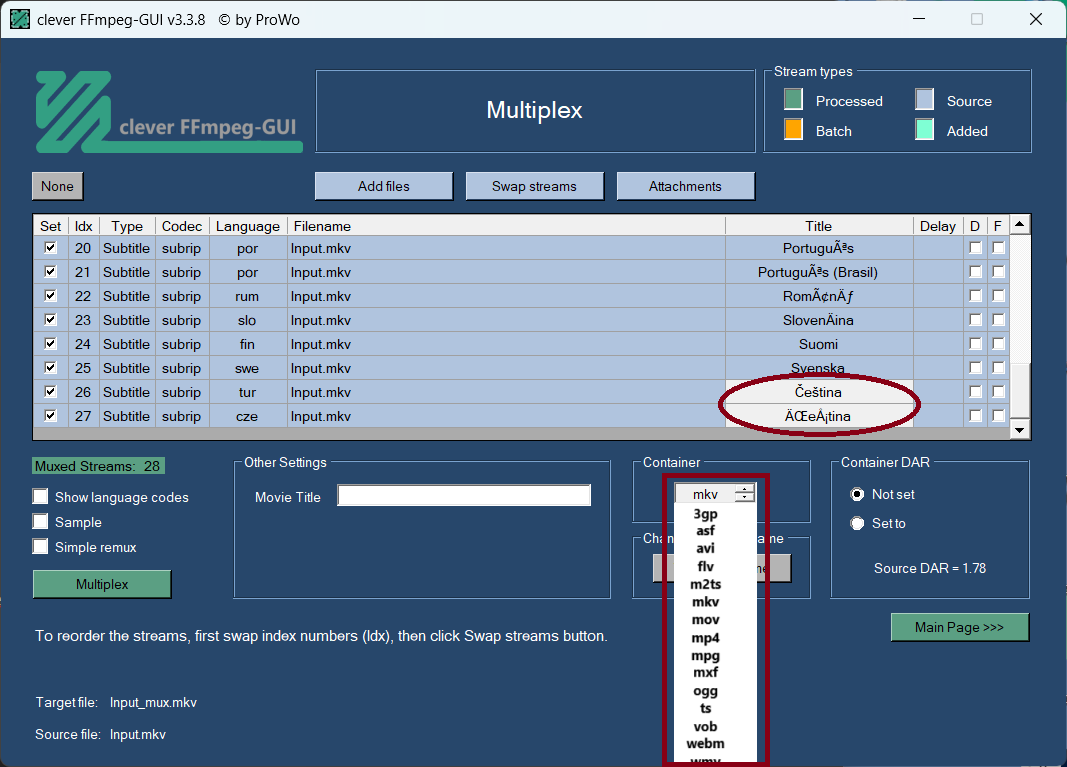Choose mpg from container list
Image resolution: width=1067 pixels, height=767 pixels.
coord(706,655)
